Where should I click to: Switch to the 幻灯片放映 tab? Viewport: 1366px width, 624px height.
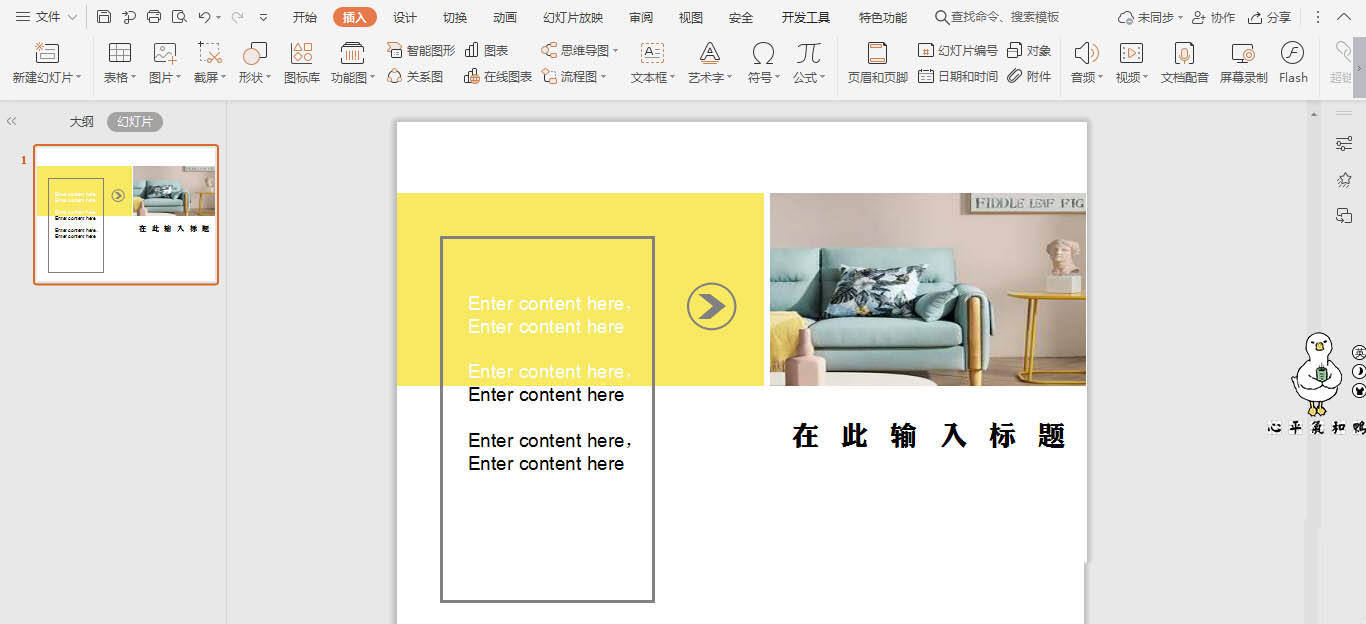click(x=573, y=17)
